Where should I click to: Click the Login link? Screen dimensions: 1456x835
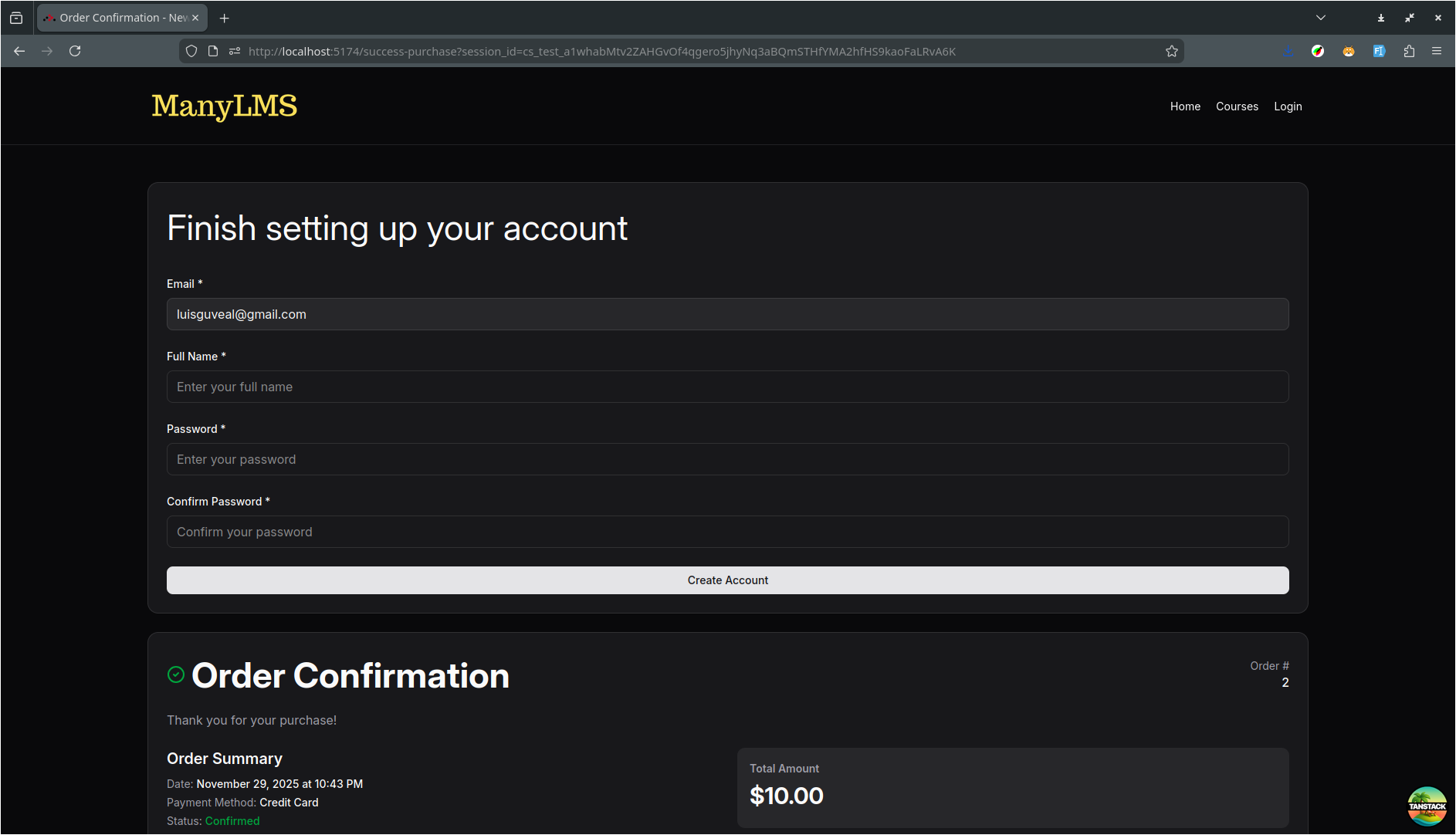pyautogui.click(x=1288, y=106)
